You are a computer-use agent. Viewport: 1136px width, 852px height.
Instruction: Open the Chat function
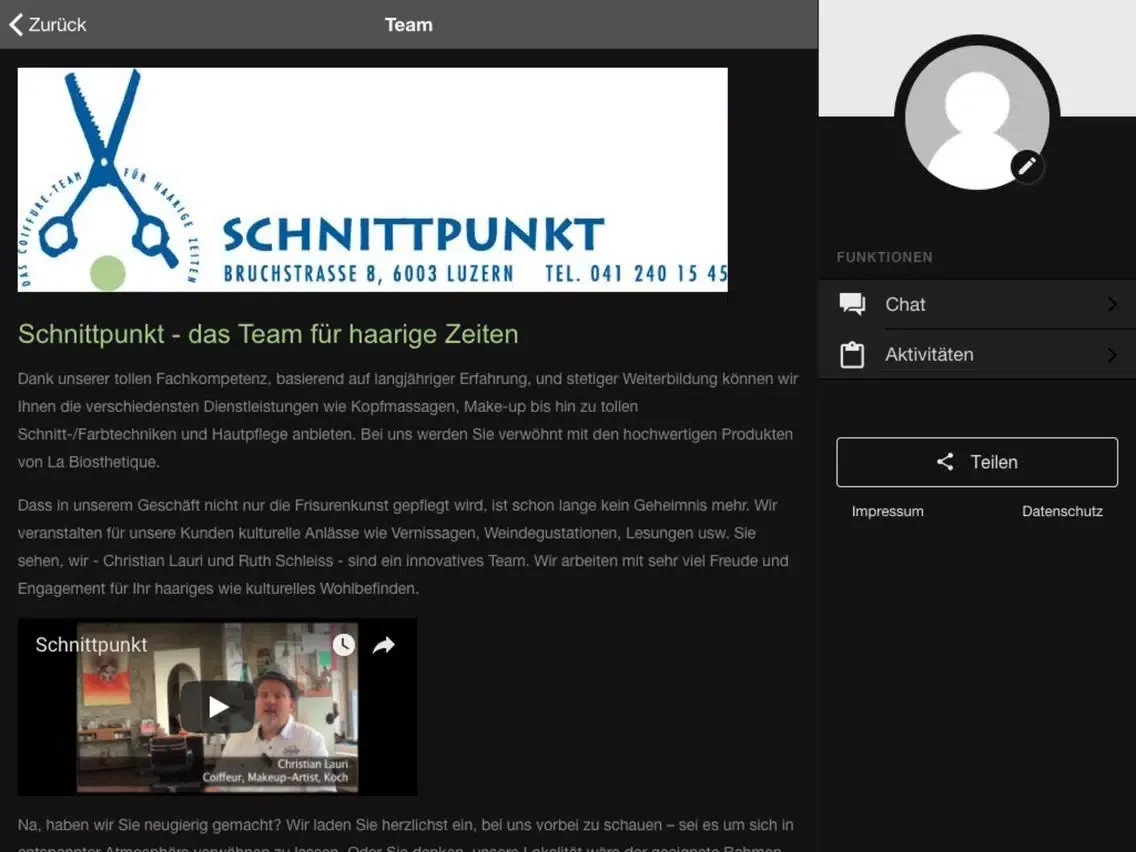pos(977,304)
